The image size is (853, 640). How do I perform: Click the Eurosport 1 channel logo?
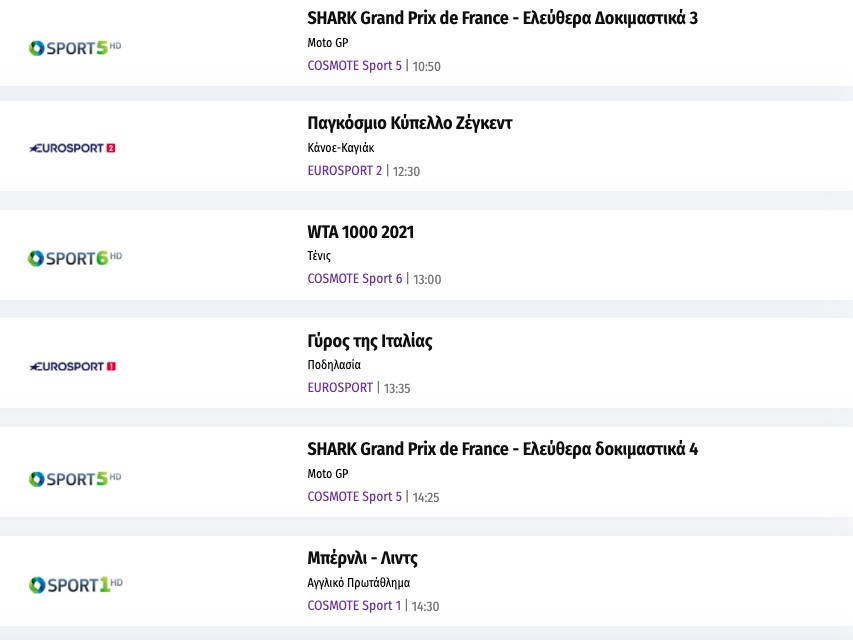tap(73, 366)
